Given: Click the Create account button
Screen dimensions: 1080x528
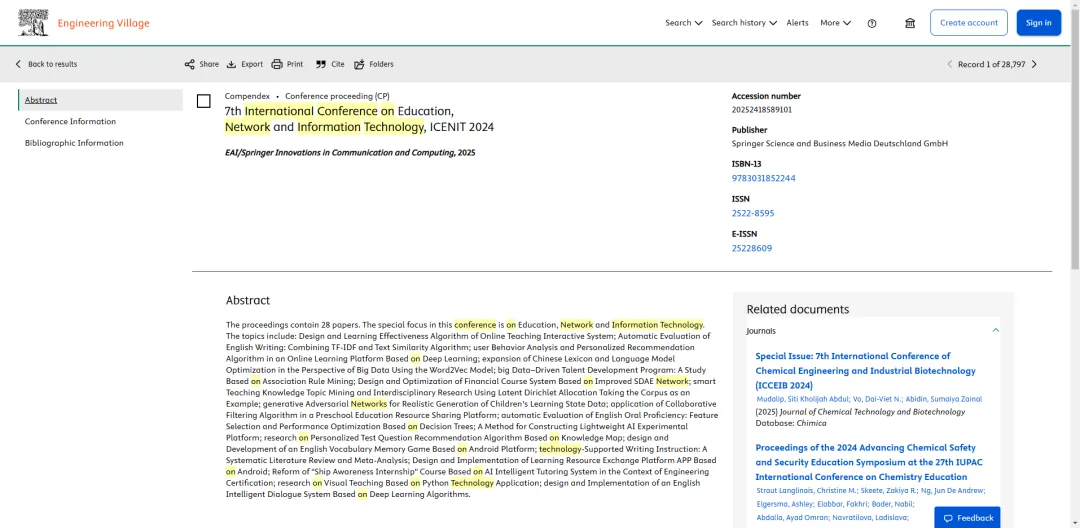Looking at the screenshot, I should [968, 23].
